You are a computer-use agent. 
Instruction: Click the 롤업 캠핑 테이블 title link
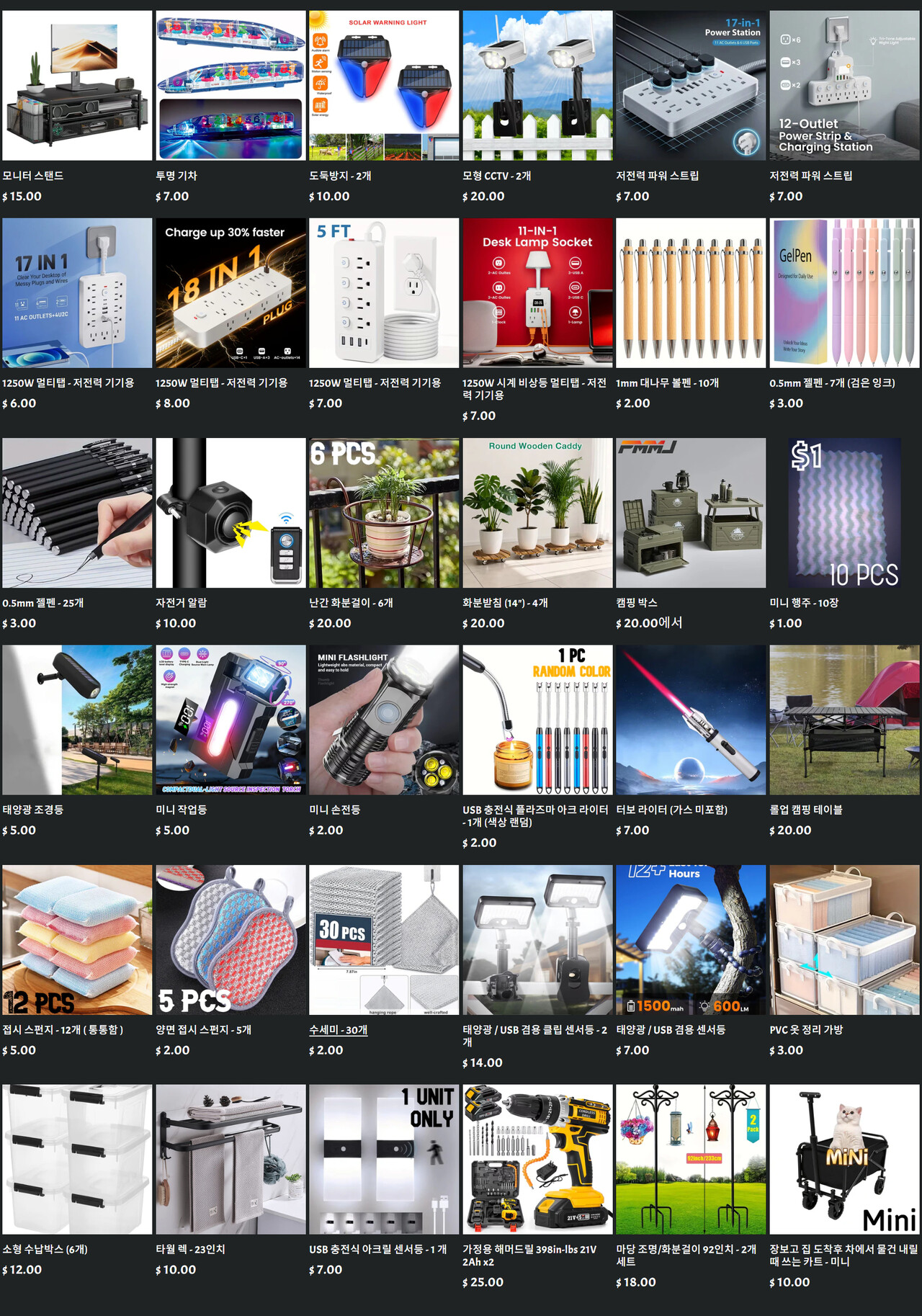click(806, 810)
